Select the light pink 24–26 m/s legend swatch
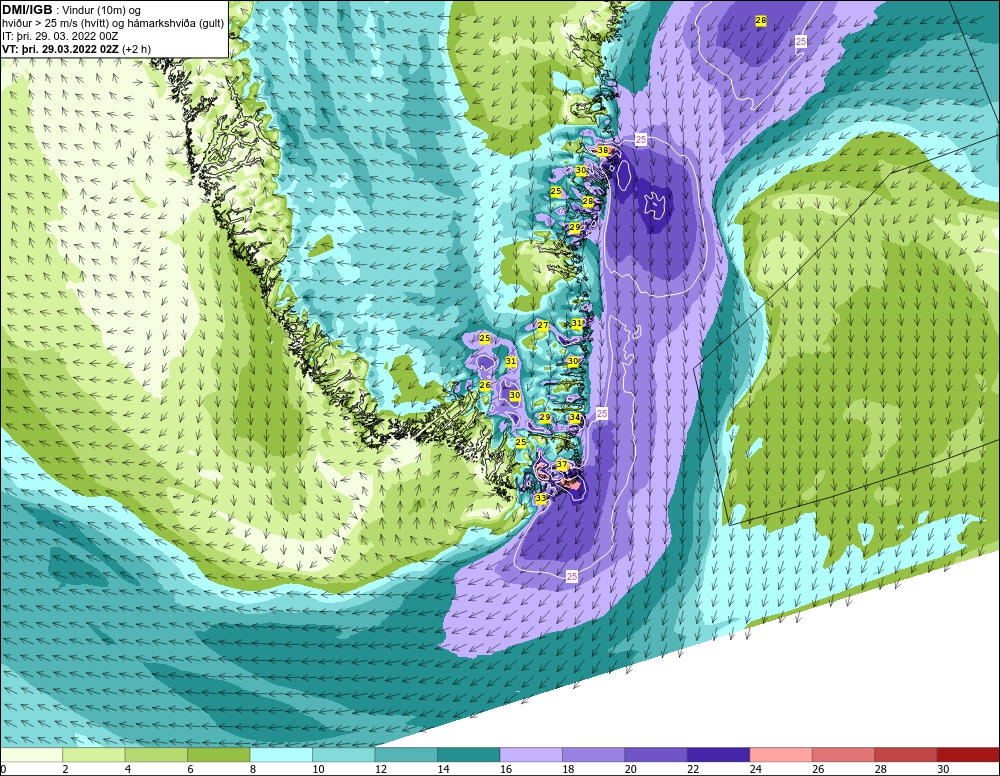Screen dimensions: 1000x776 pos(781,755)
